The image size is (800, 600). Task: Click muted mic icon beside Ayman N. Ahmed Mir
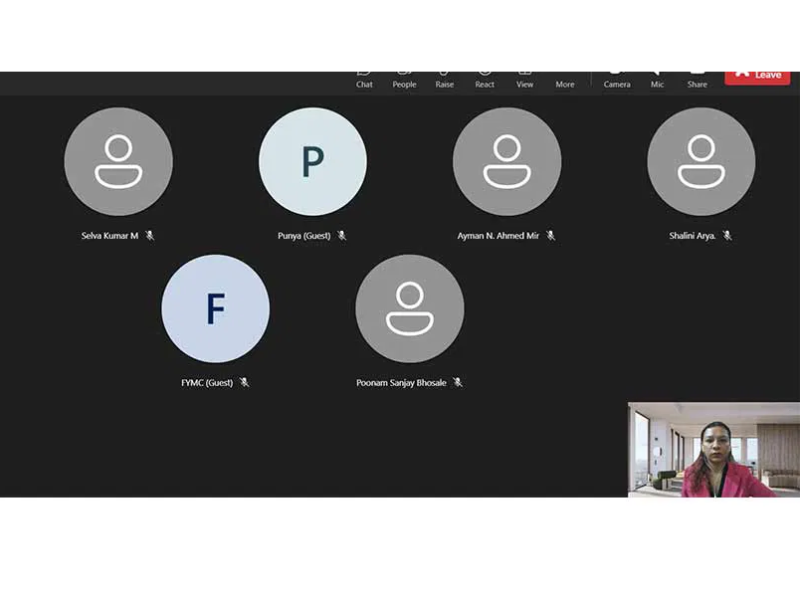tap(551, 235)
